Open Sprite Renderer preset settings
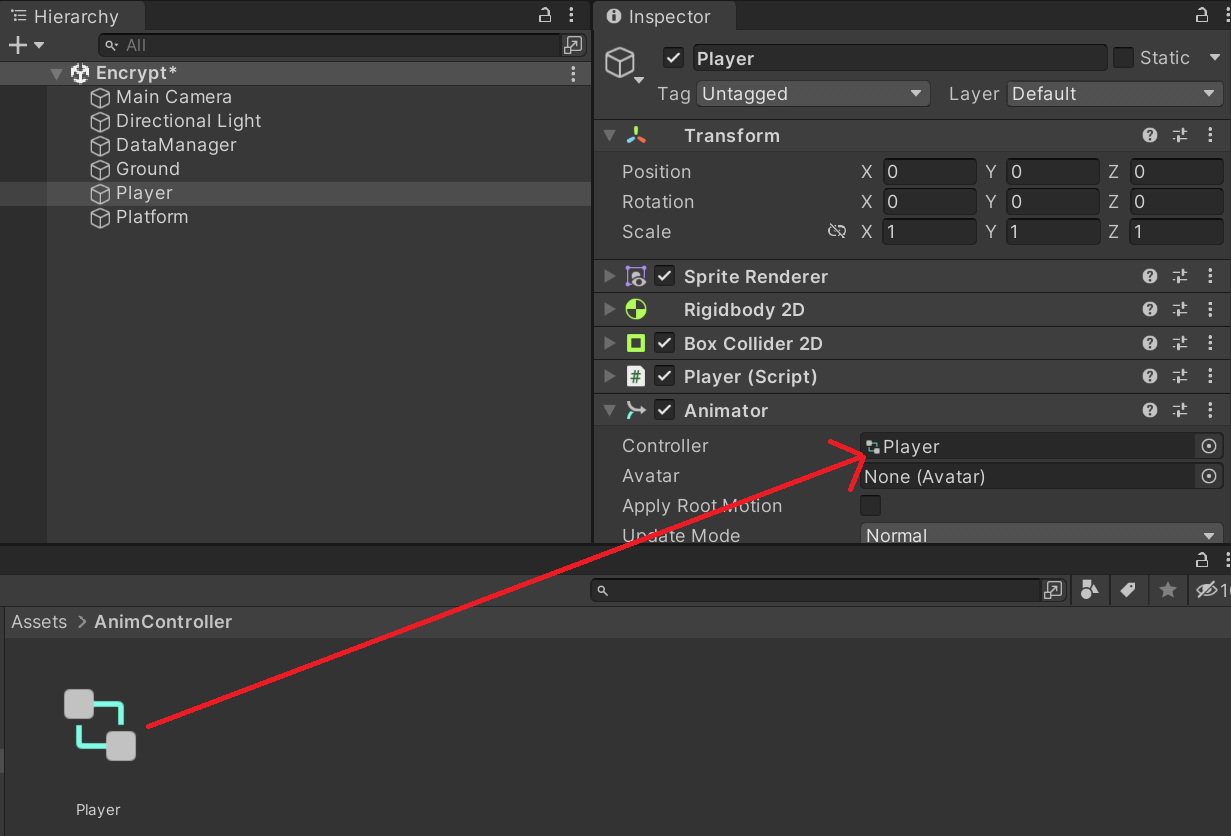 1180,276
